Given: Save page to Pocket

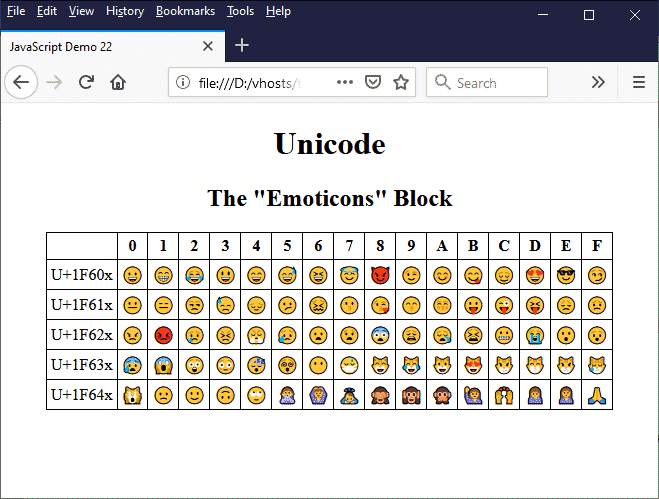Looking at the screenshot, I should 373,82.
